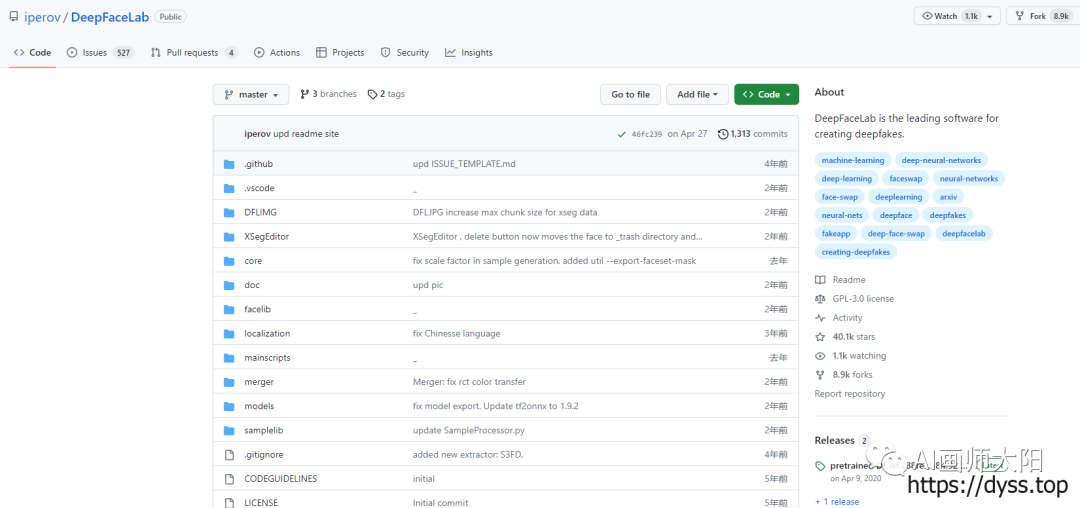Click the repository book icon beside iperov
This screenshot has width=1080, height=508.
(x=14, y=17)
